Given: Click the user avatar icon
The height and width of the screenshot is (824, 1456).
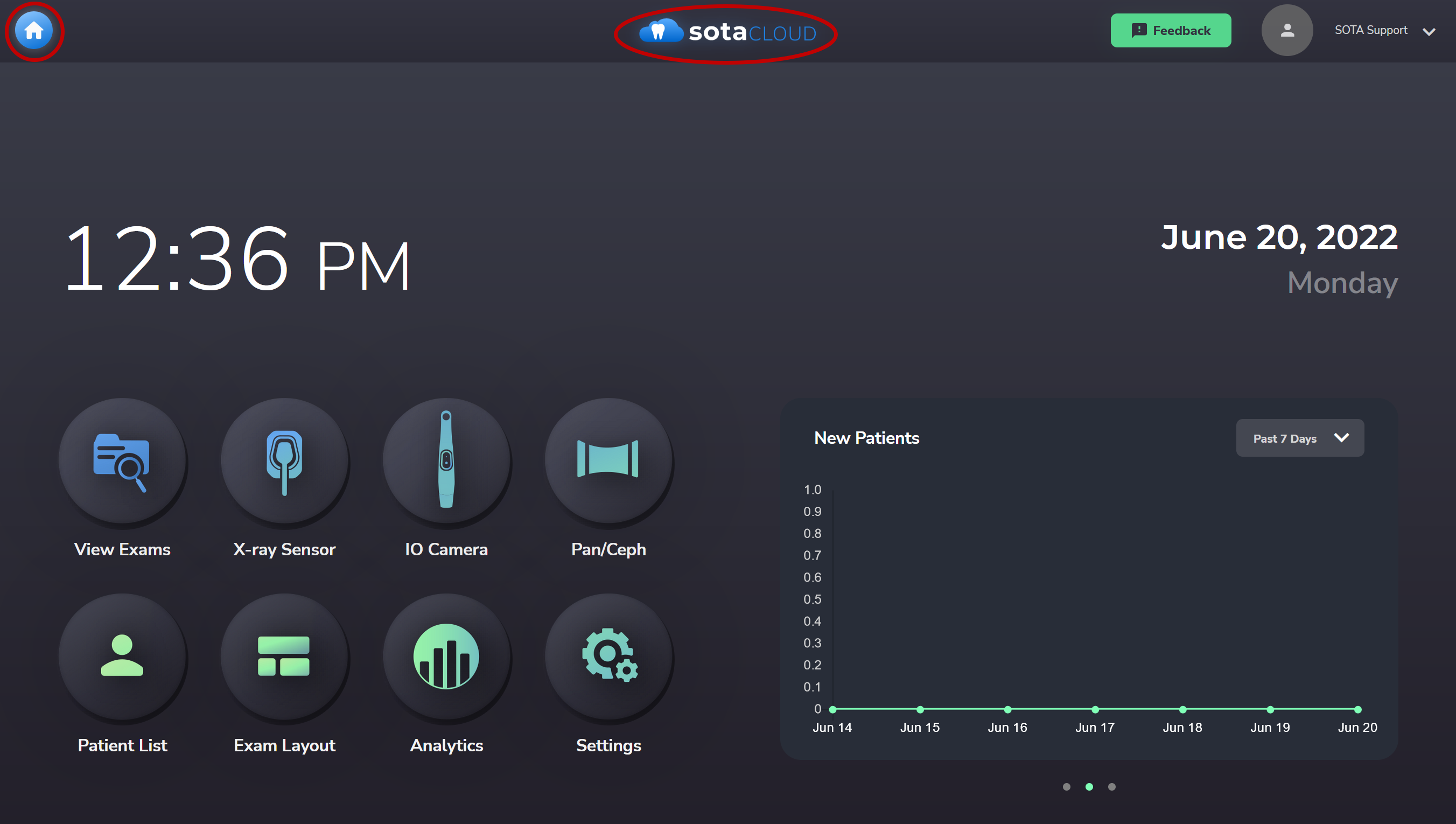Looking at the screenshot, I should click(1287, 31).
